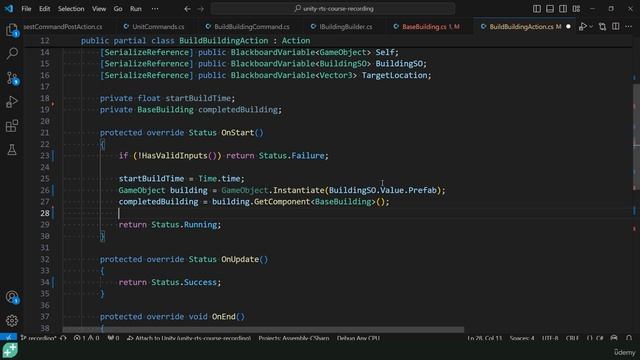The height and width of the screenshot is (360, 640).
Task: Toggle the primary side bar layout
Action: (x=537, y=9)
